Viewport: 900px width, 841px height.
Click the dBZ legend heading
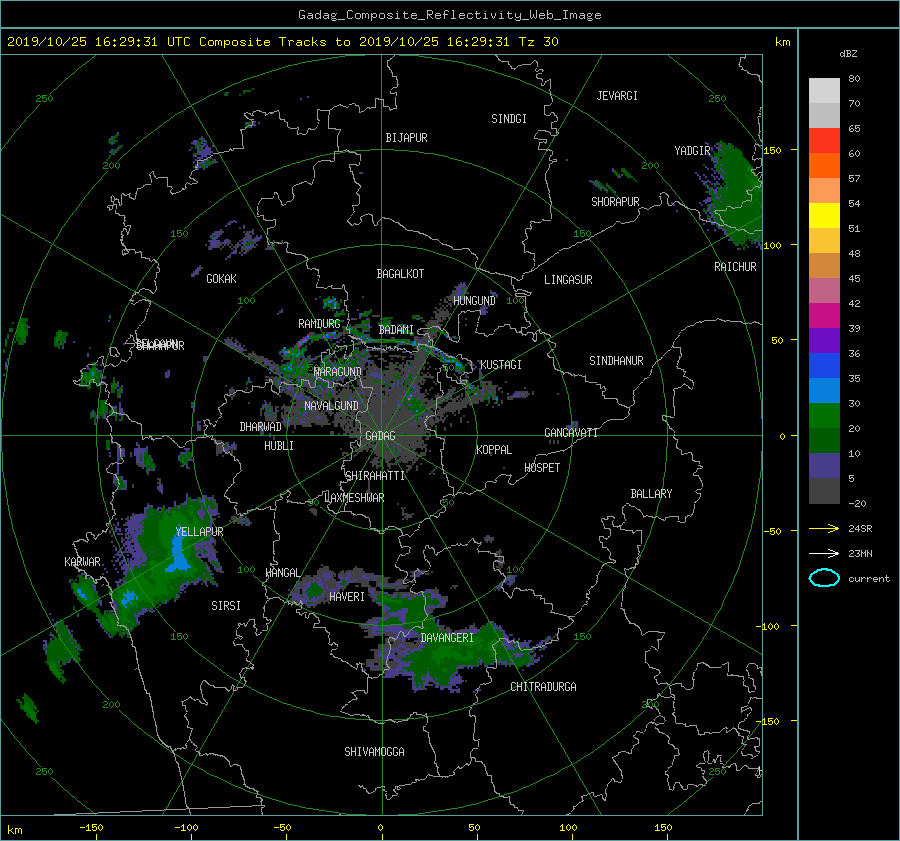[x=848, y=54]
